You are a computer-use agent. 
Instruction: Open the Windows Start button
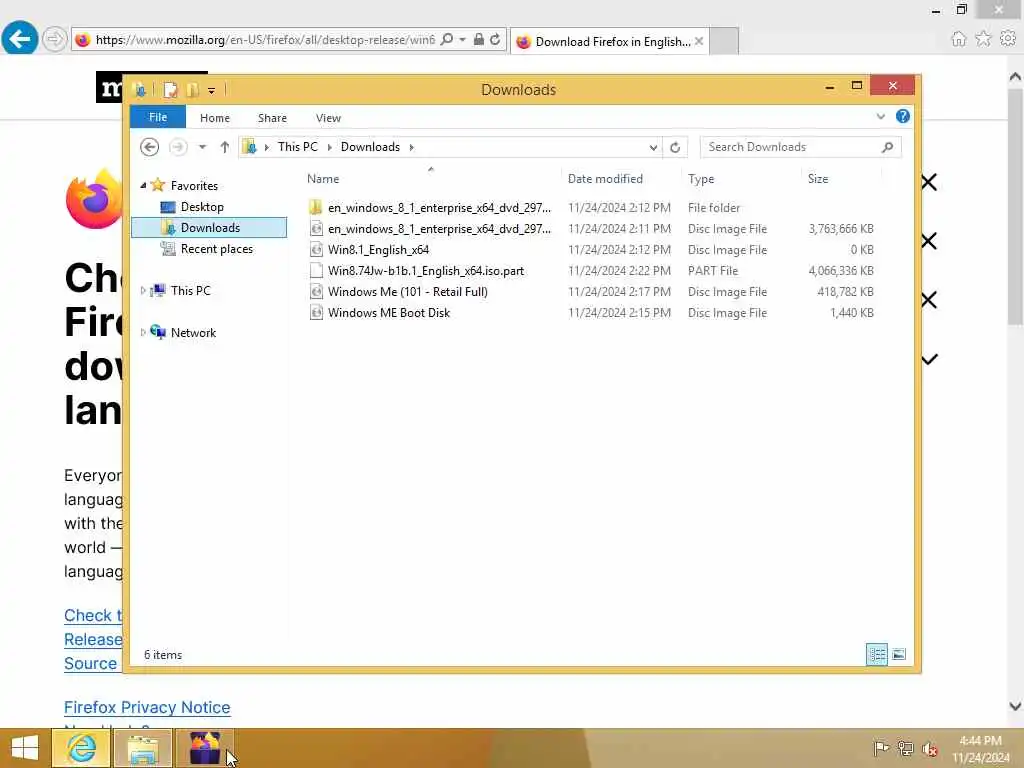point(25,748)
